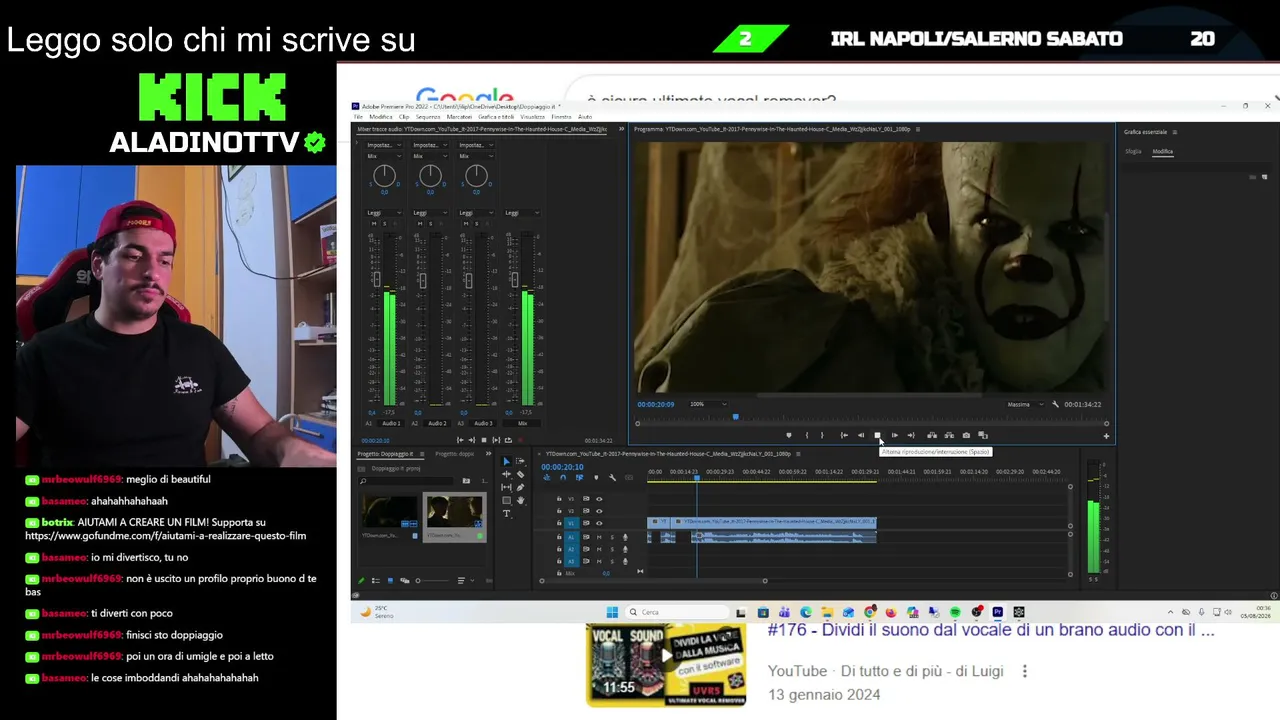The height and width of the screenshot is (720, 1280).
Task: Open the File menu
Action: point(358,117)
